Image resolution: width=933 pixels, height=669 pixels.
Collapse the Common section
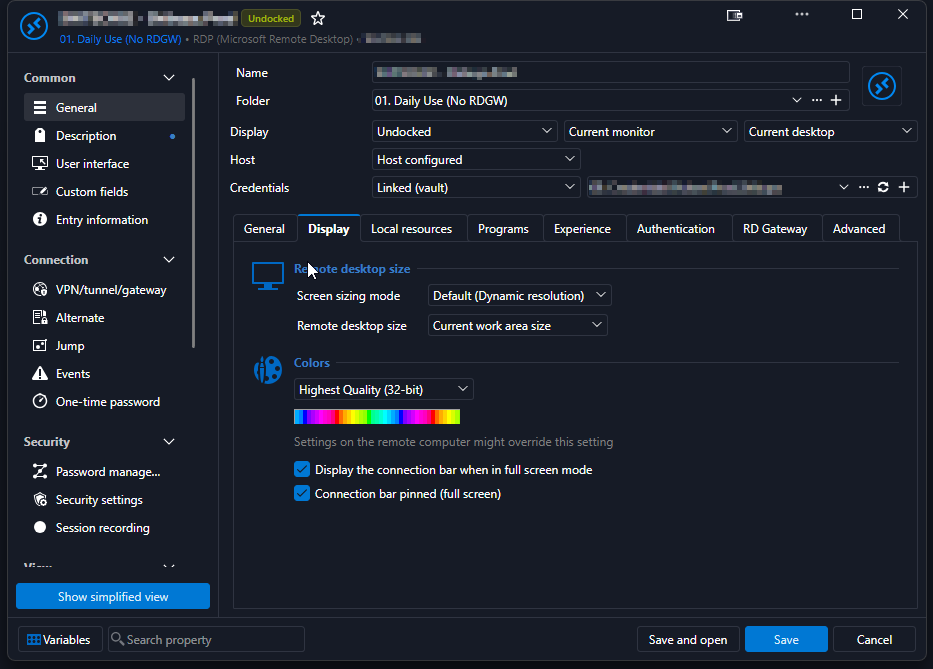169,78
